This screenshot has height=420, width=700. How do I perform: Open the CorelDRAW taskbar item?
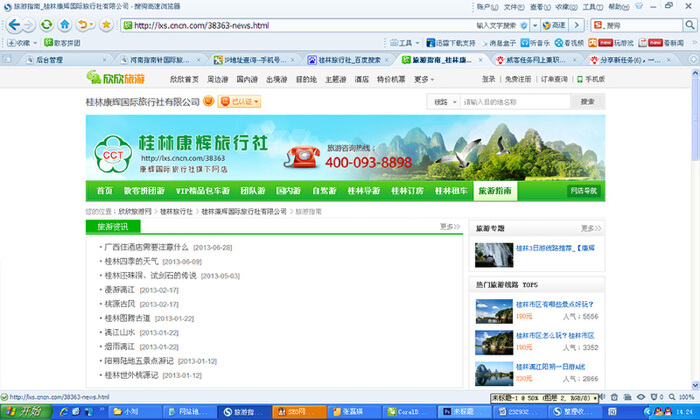409,412
